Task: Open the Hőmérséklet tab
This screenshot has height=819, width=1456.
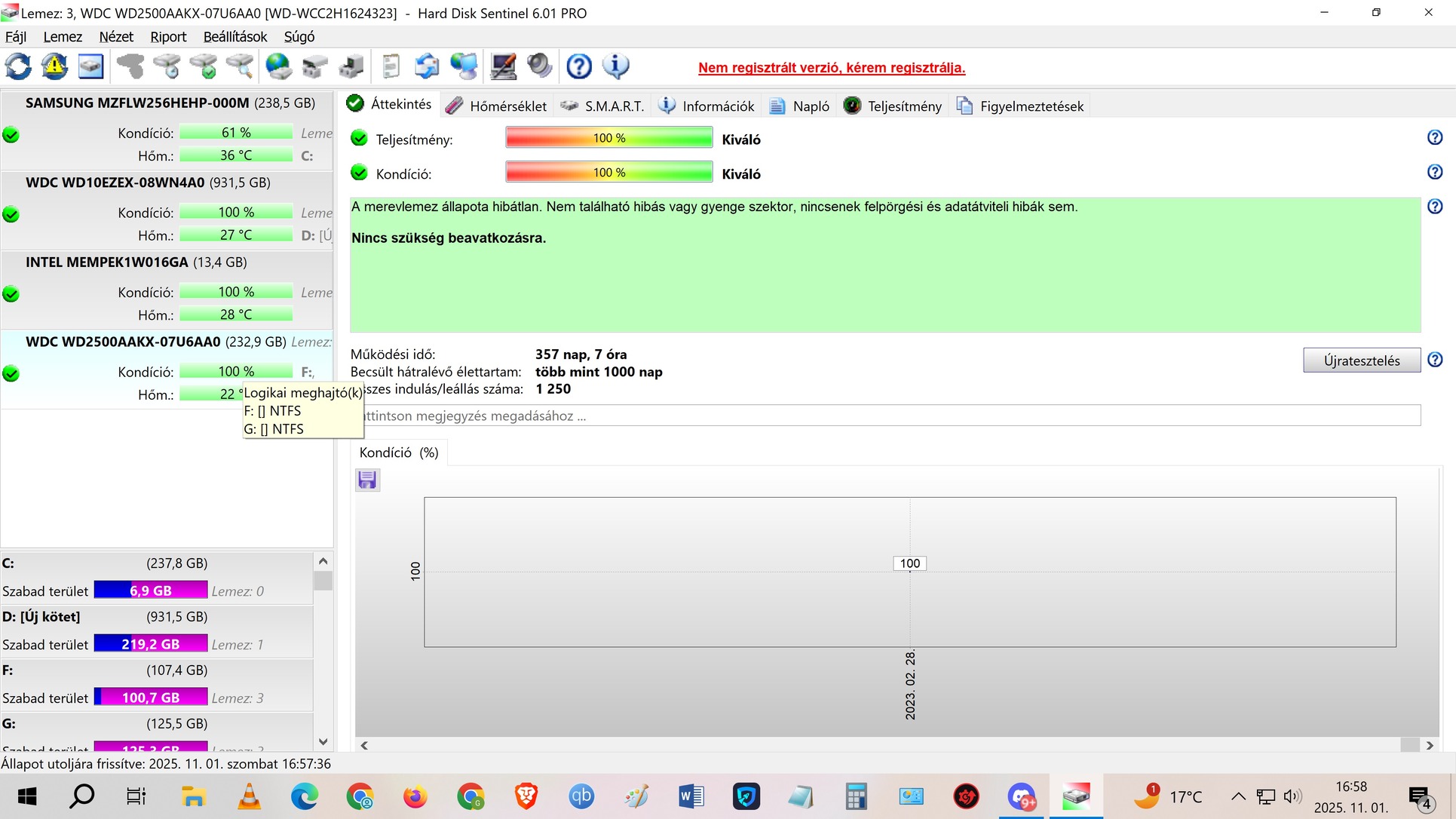Action: (x=498, y=106)
